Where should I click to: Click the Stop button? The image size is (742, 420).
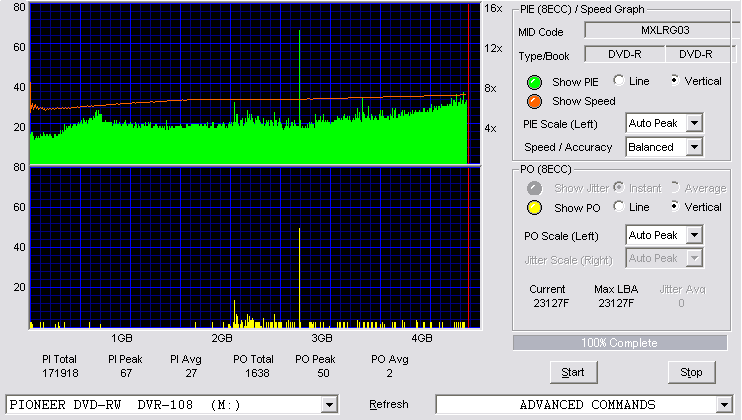click(691, 373)
